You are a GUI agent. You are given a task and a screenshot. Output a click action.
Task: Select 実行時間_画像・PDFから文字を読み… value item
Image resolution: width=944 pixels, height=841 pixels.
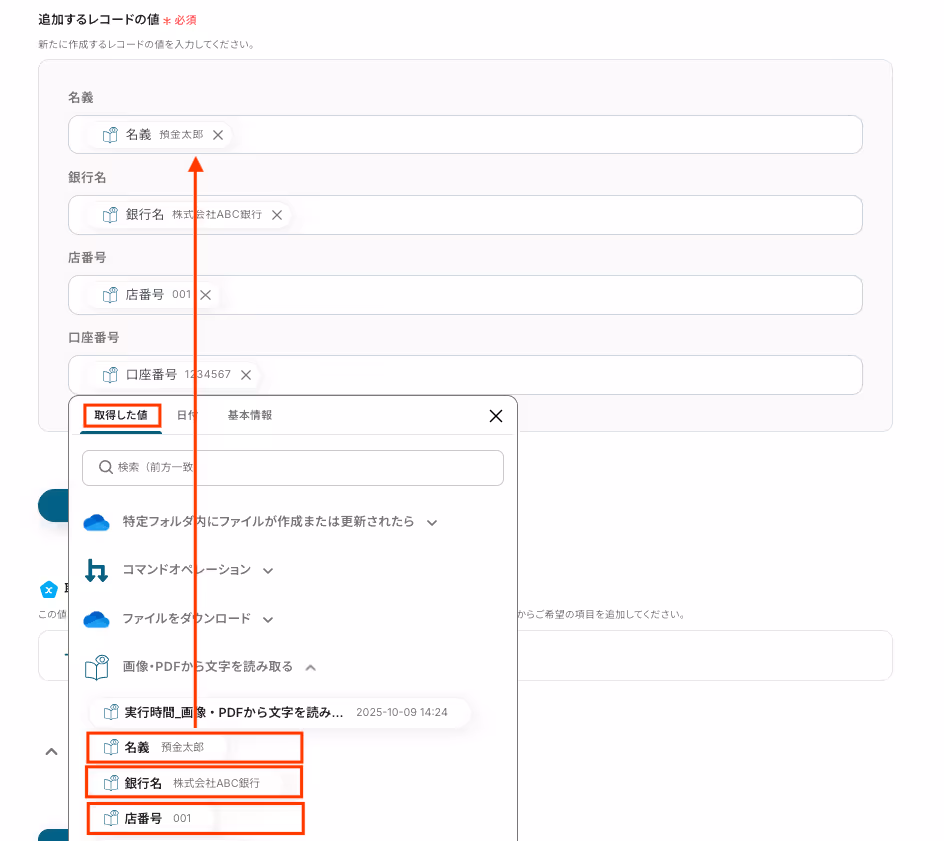pyautogui.click(x=279, y=713)
